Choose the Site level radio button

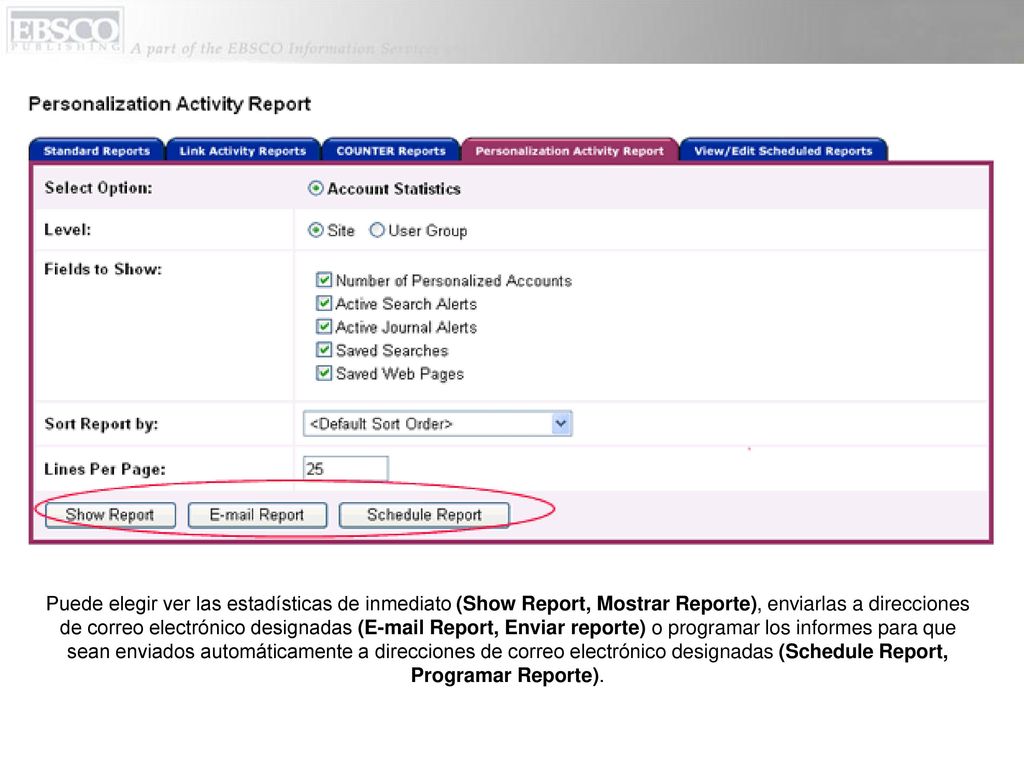(315, 231)
